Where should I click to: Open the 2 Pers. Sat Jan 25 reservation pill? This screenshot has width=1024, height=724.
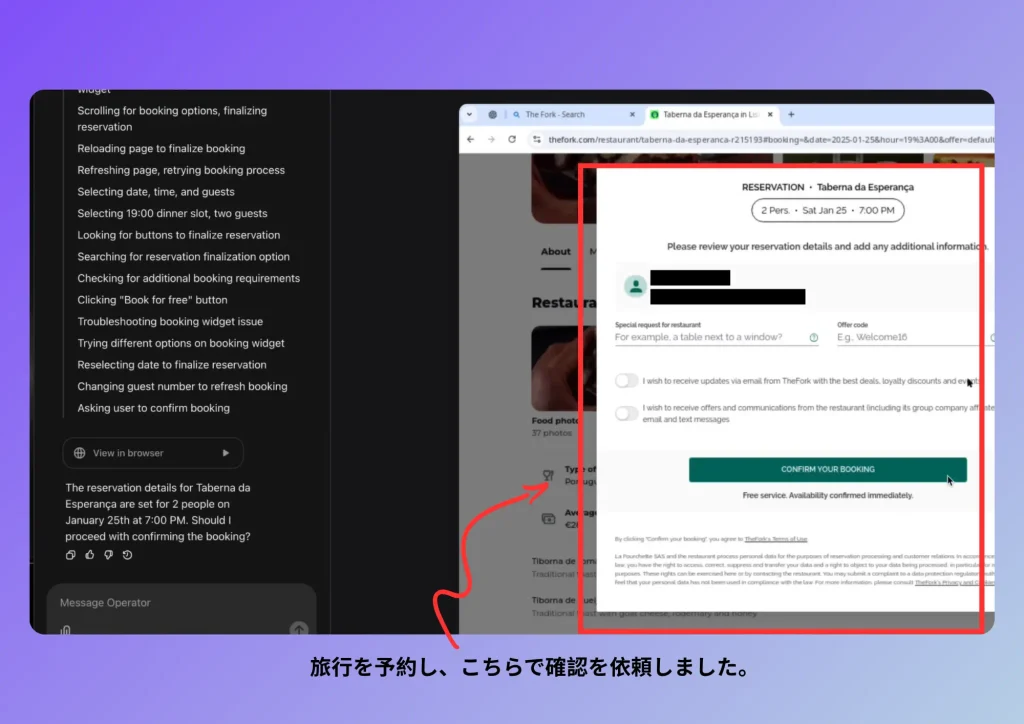(827, 210)
